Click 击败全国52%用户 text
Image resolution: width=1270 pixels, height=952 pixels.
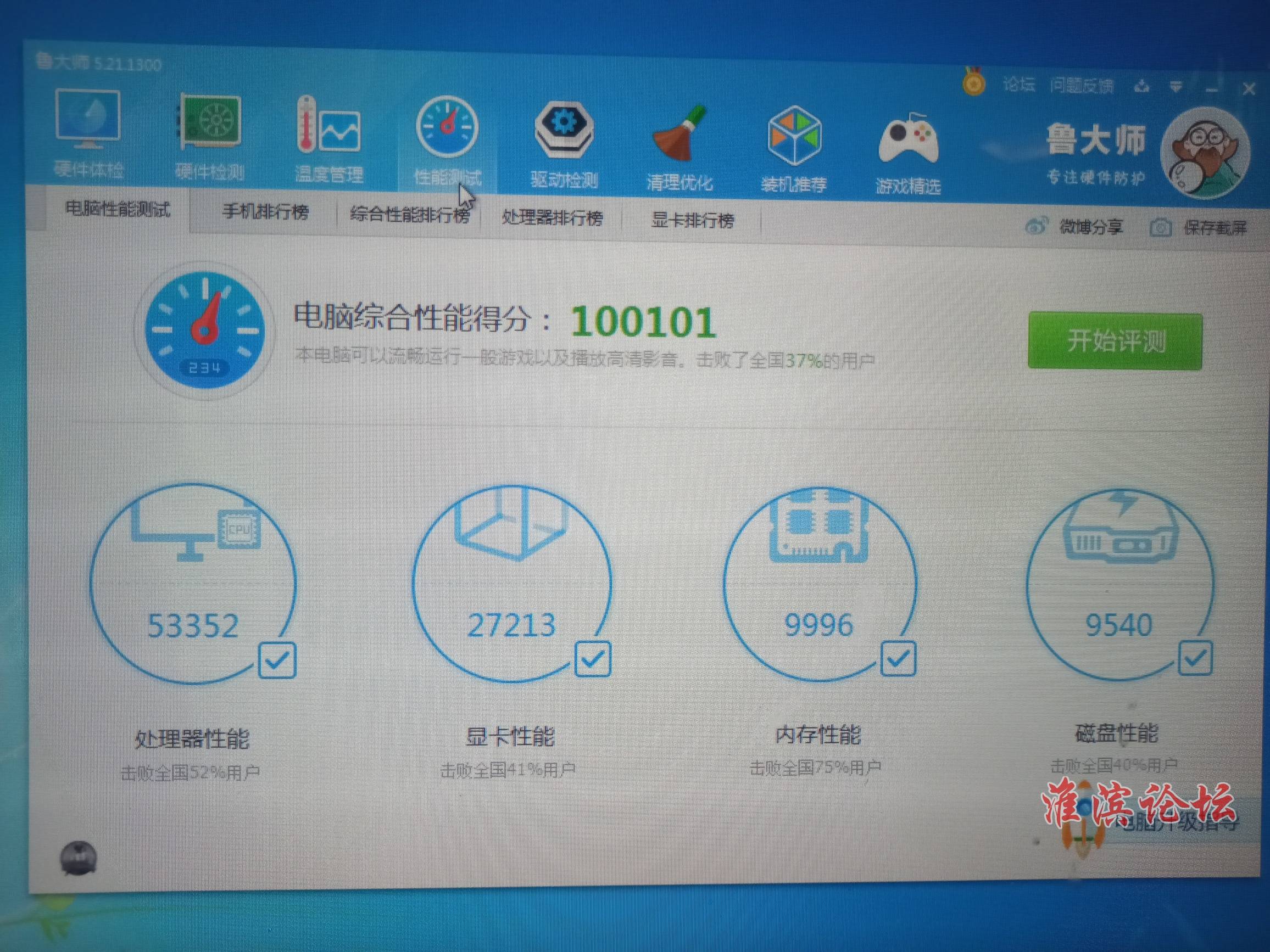coord(190,772)
